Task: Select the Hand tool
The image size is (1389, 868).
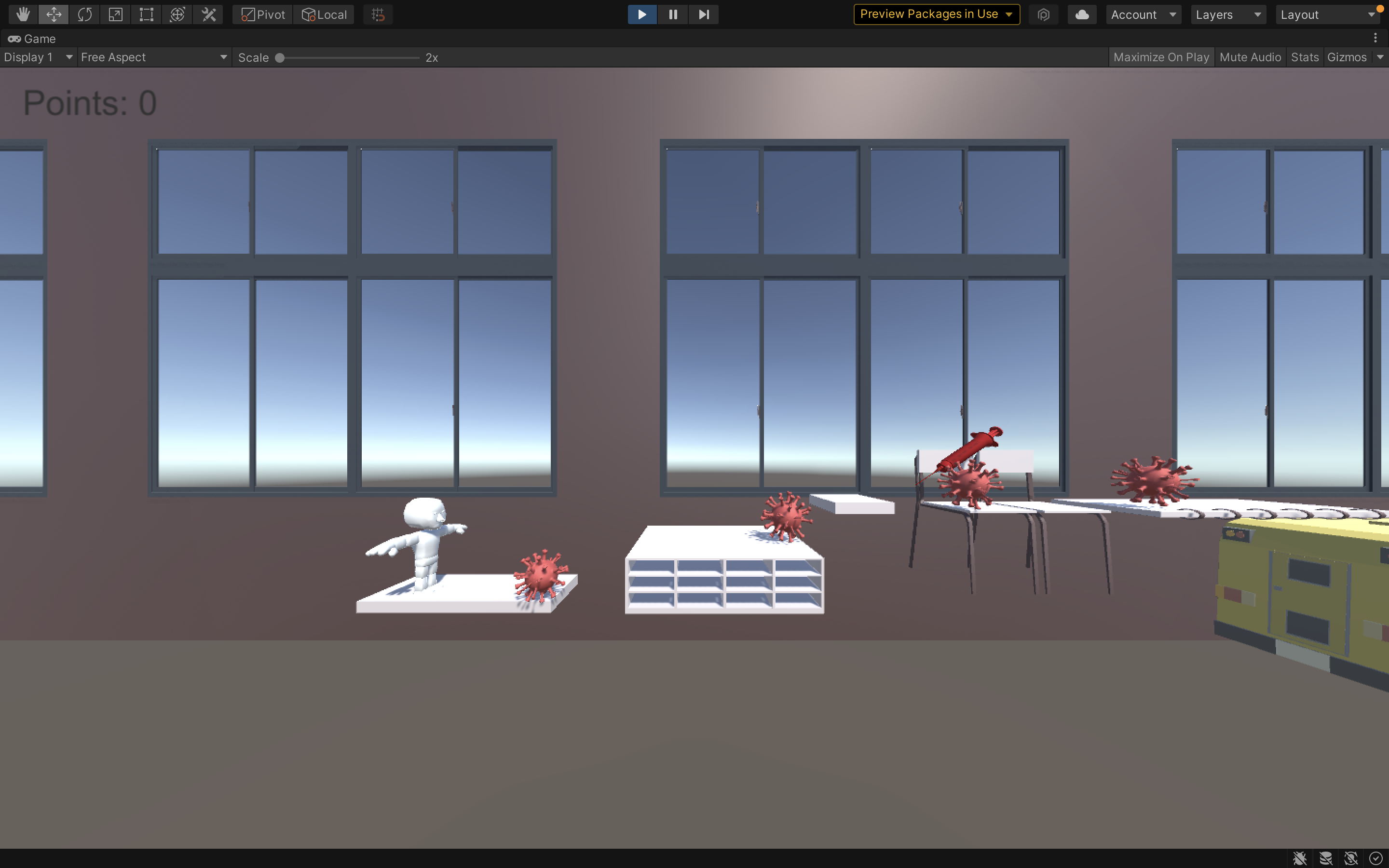Action: (x=23, y=14)
